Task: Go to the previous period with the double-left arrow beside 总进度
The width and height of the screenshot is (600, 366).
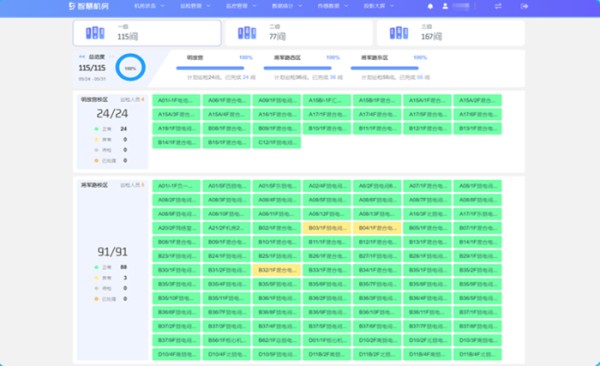Action: click(x=82, y=57)
